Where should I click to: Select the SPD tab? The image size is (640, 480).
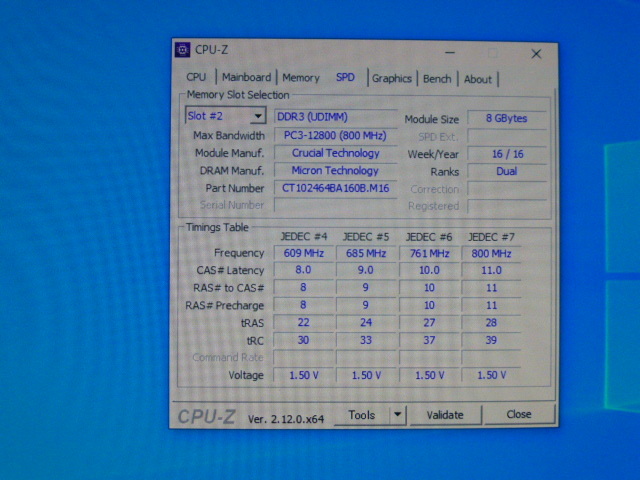point(345,77)
